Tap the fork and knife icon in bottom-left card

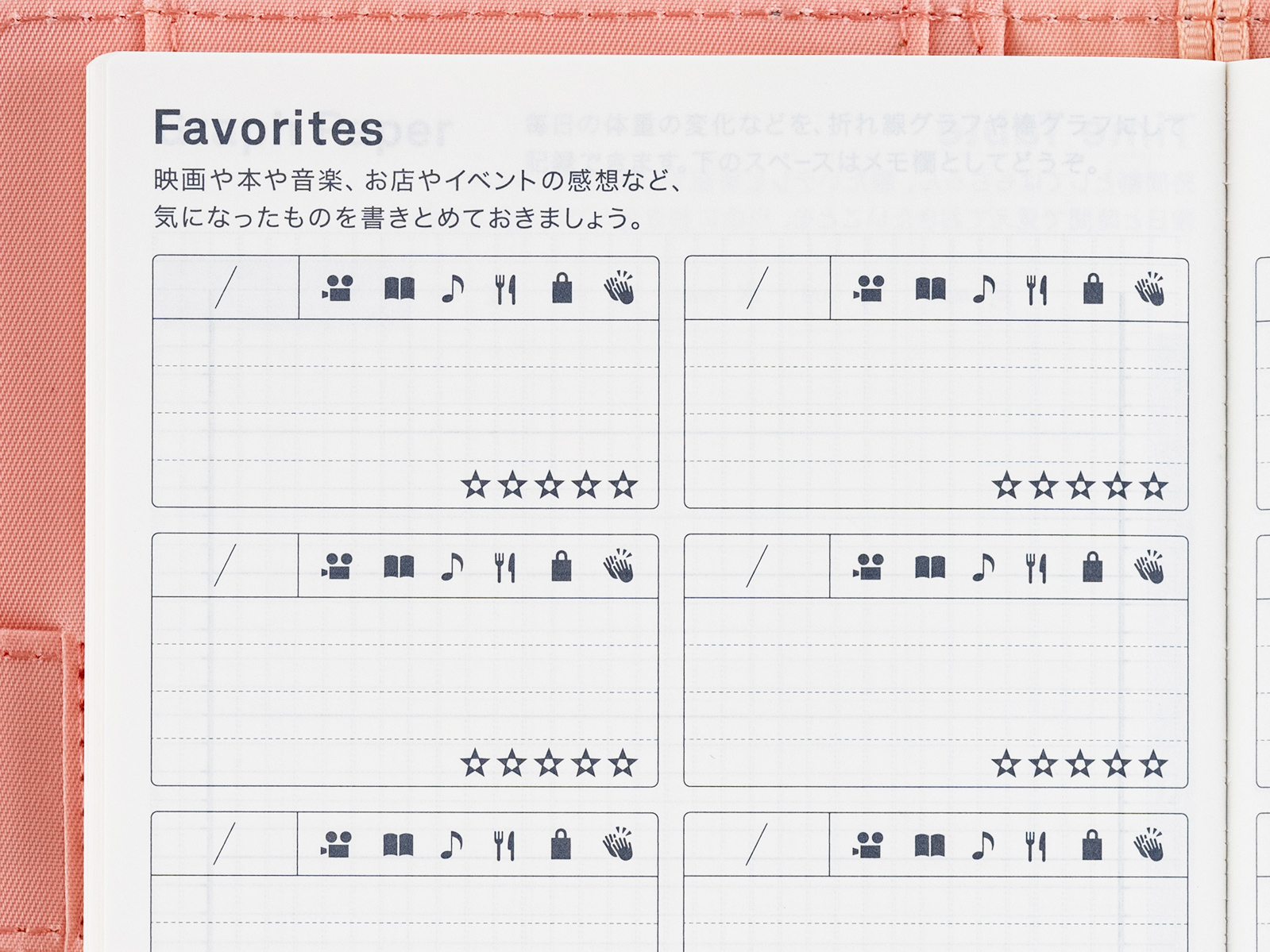(x=505, y=846)
